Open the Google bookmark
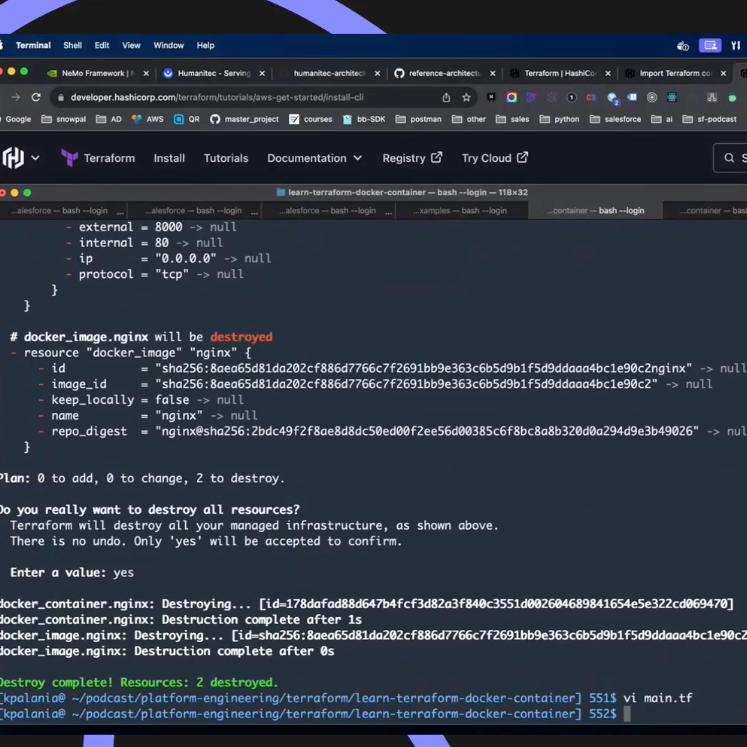Screen dimensions: 747x747 (16, 119)
